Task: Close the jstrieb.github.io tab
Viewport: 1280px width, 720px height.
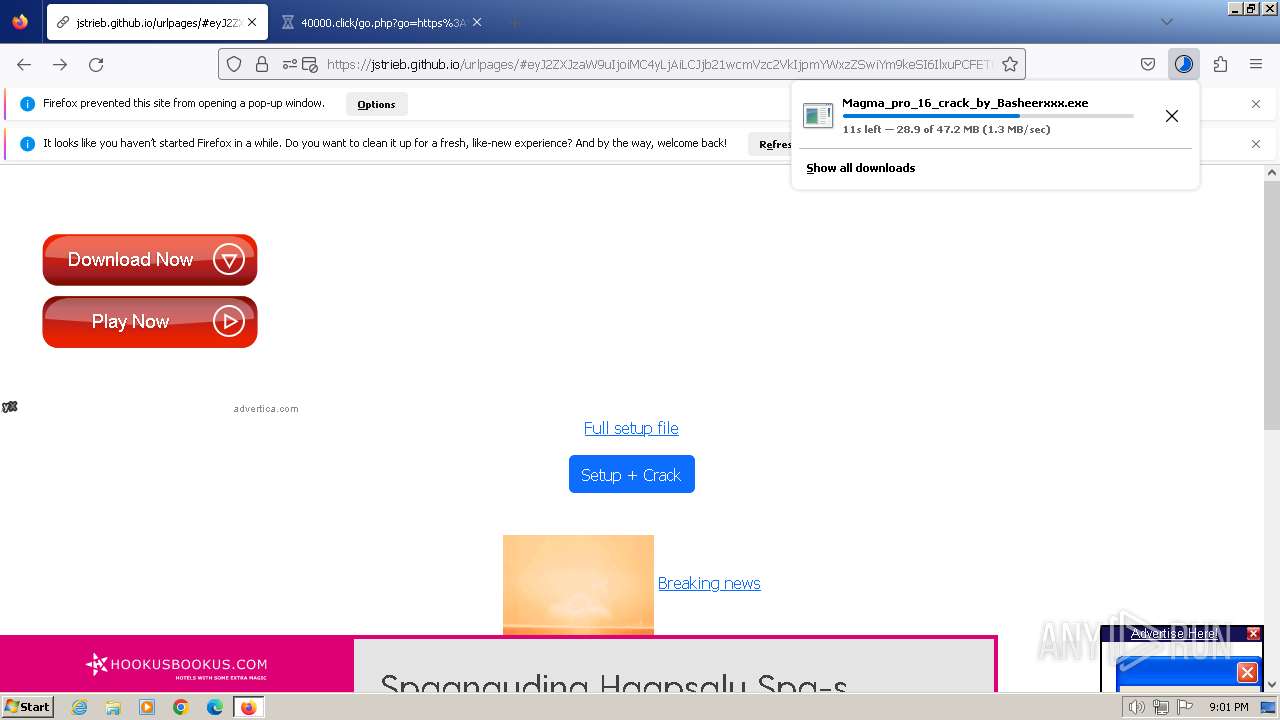Action: (252, 22)
